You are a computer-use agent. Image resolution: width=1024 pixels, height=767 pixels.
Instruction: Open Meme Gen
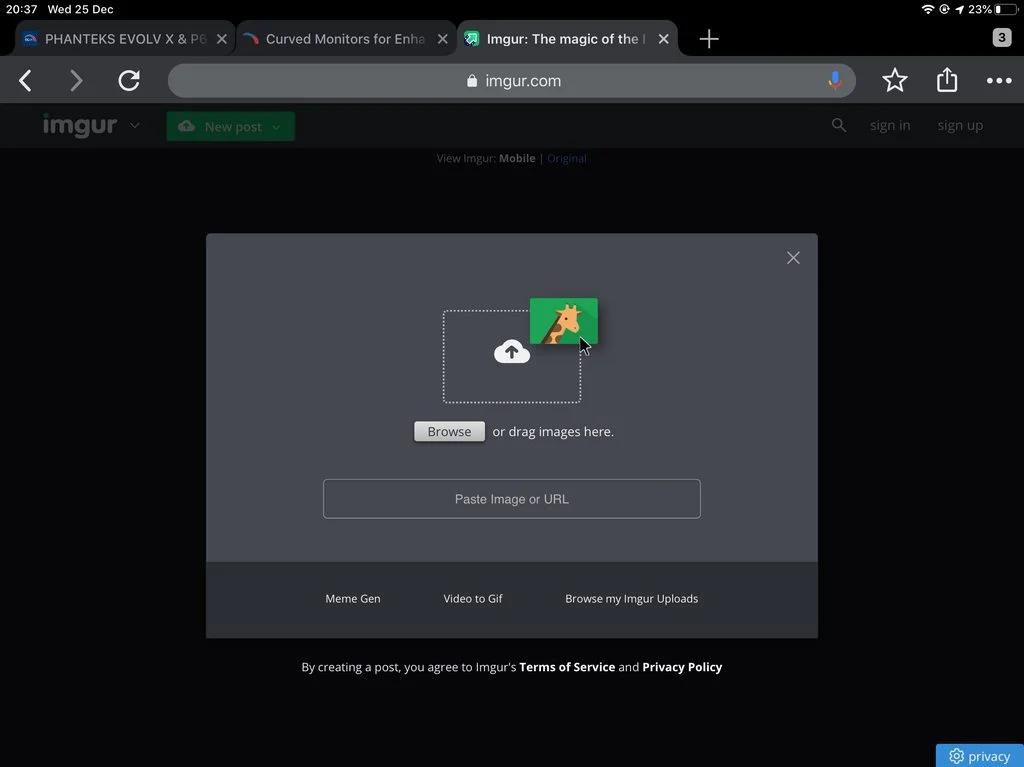[353, 598]
